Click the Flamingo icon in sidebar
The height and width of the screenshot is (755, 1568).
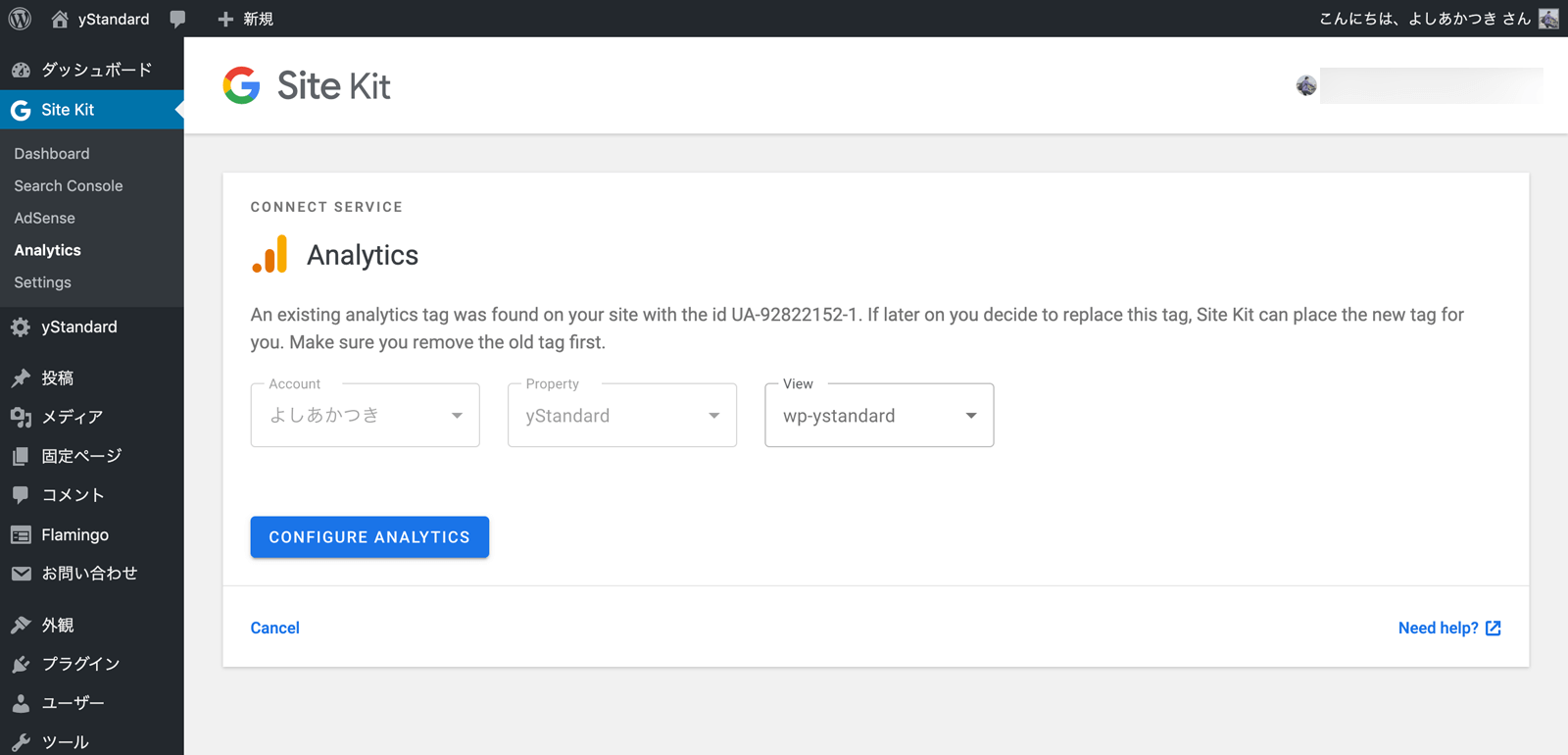[x=21, y=534]
